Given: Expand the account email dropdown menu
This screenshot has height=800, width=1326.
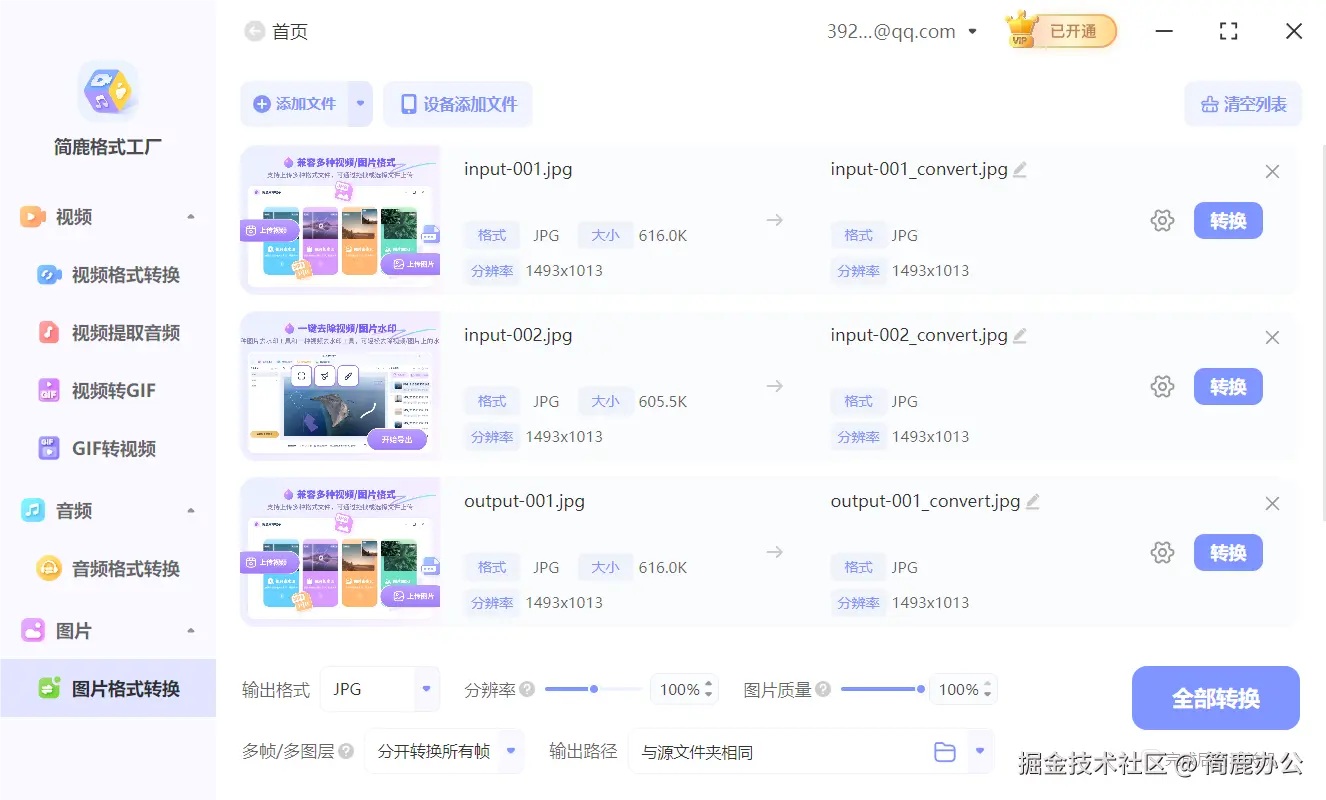Looking at the screenshot, I should pos(972,31).
